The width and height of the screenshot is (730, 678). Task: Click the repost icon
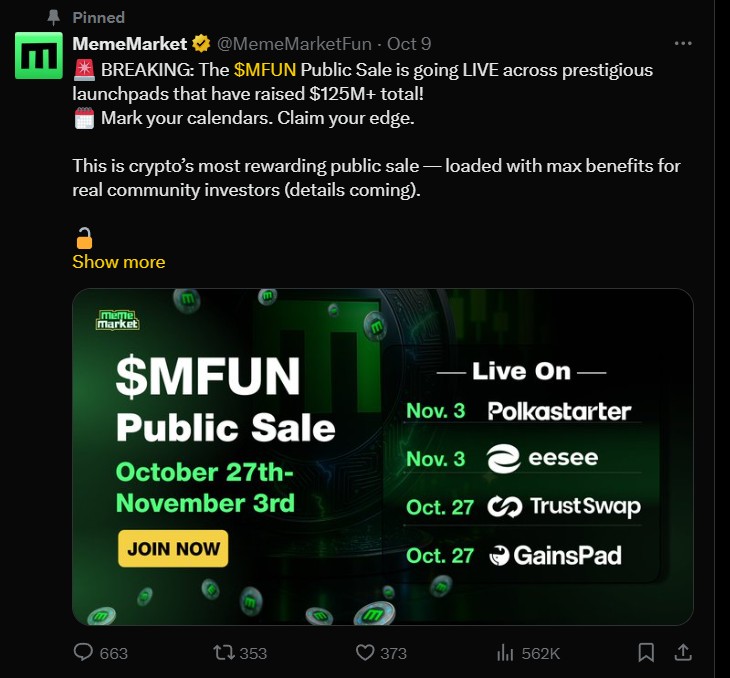pyautogui.click(x=224, y=652)
